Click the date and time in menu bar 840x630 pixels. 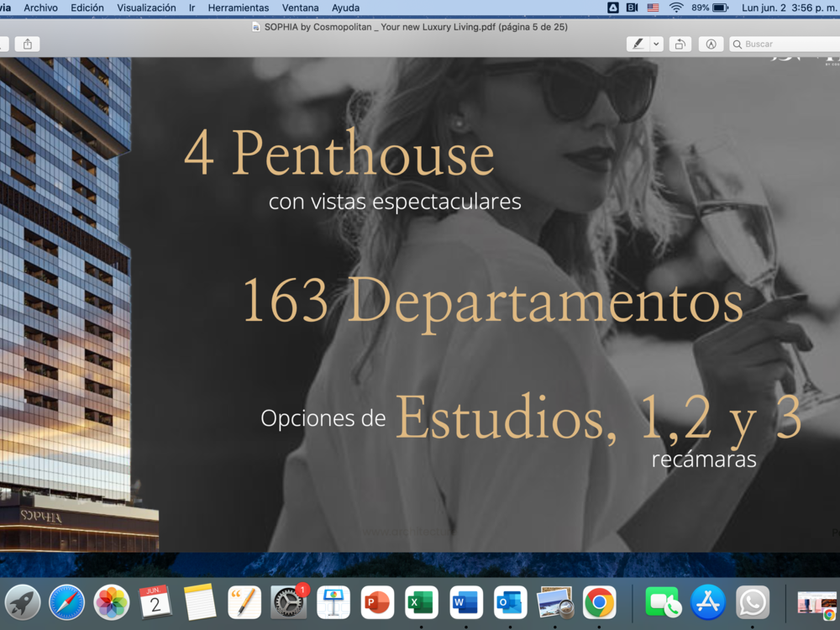790,8
